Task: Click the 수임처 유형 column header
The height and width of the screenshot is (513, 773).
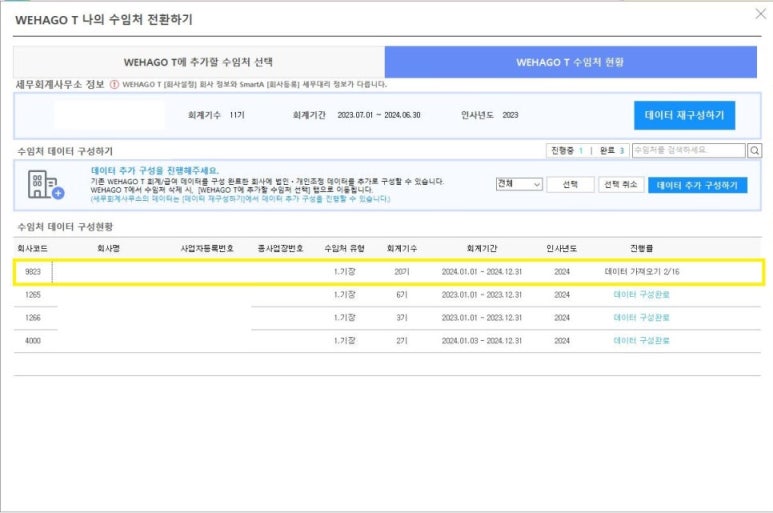Action: tap(344, 248)
